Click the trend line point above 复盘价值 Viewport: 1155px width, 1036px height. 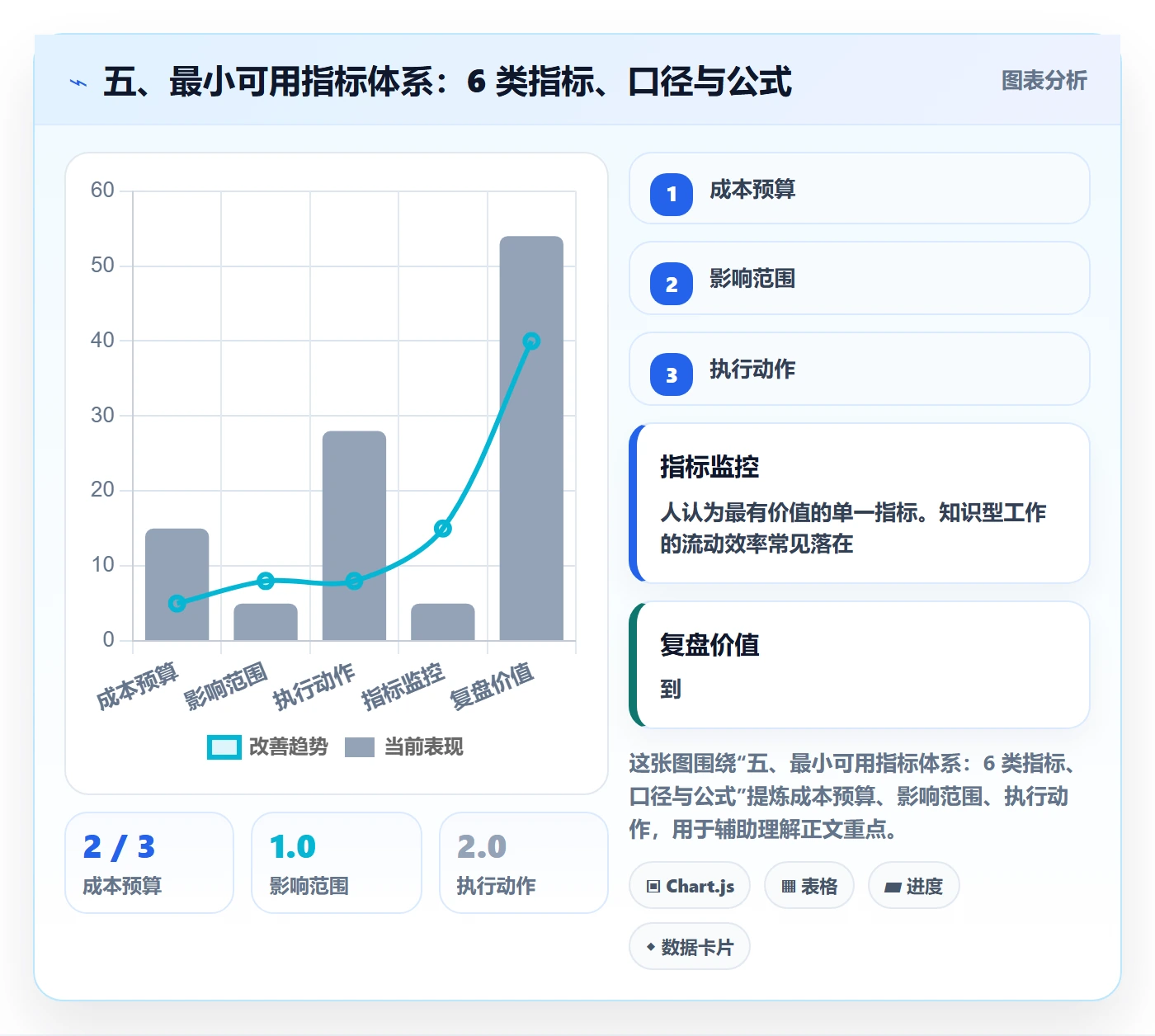pos(531,341)
